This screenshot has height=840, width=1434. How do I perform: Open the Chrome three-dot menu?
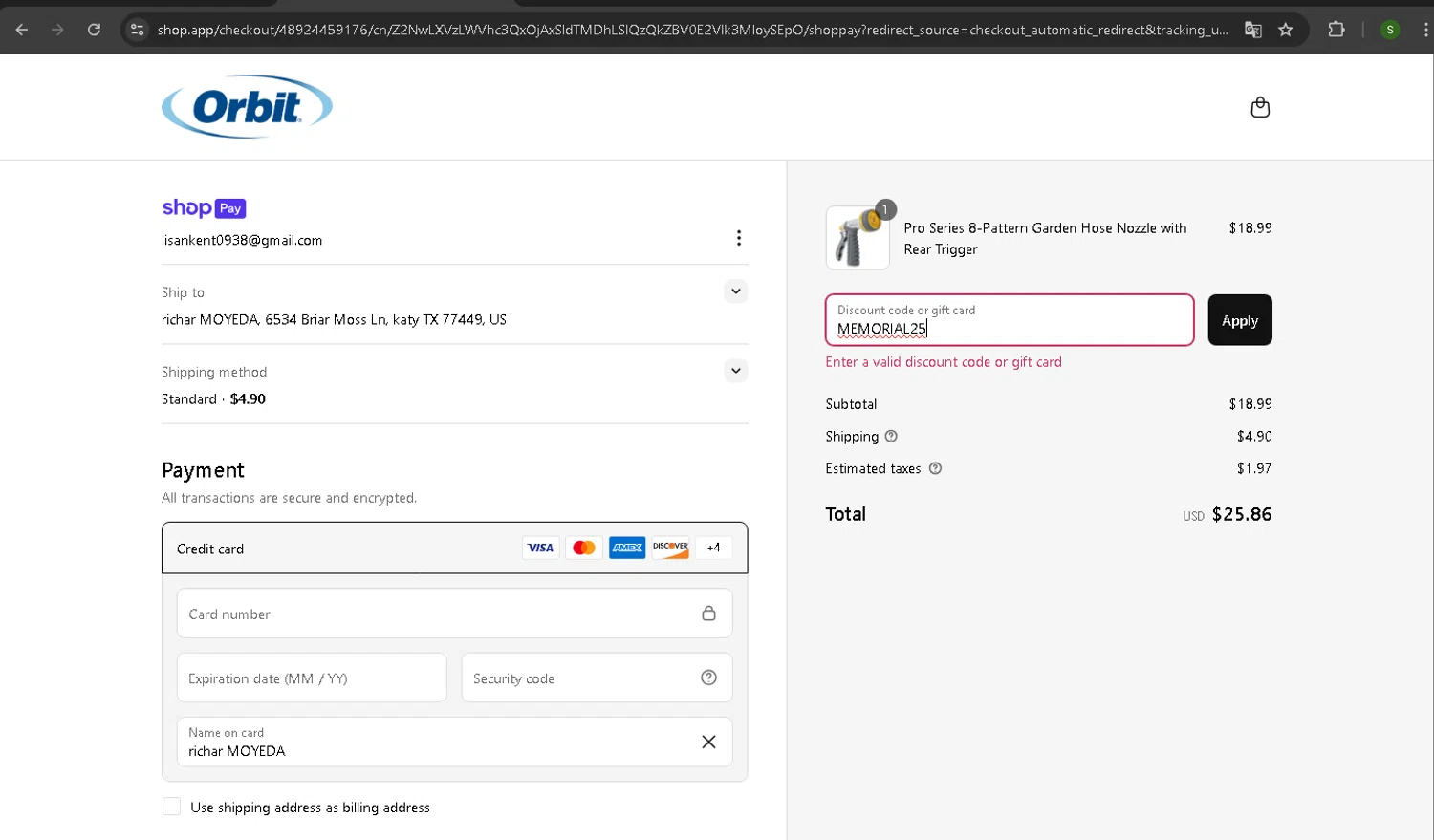coord(1425,30)
